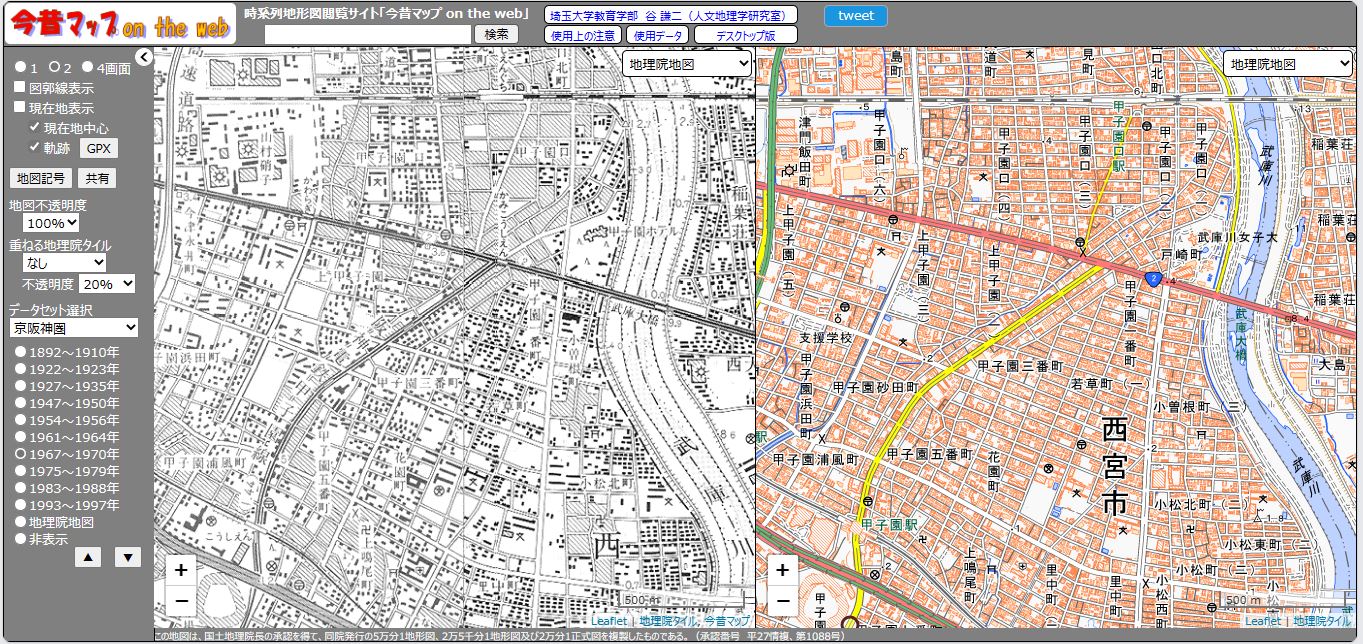Zoom out on the right map
This screenshot has height=644, width=1363.
point(782,600)
